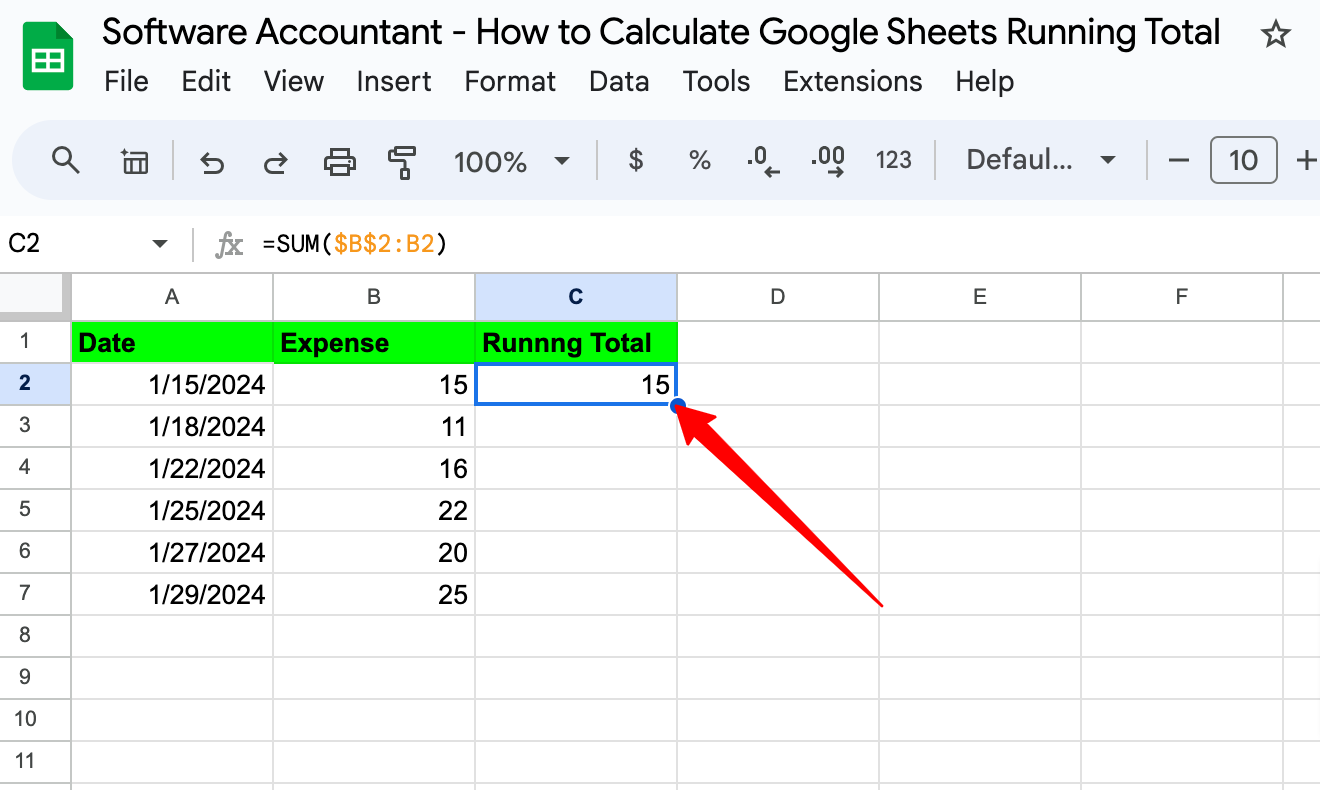Format as currency with dollar sign

(635, 160)
